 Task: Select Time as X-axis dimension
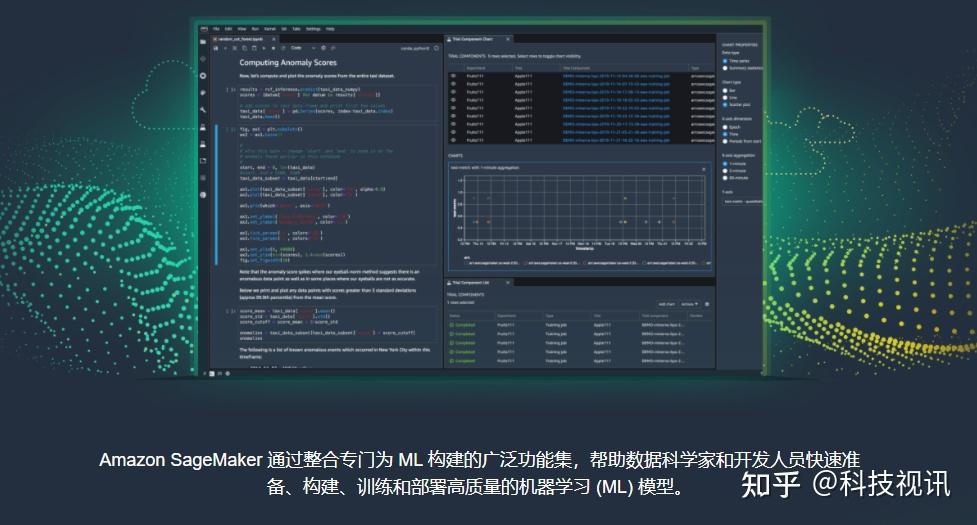pyautogui.click(x=725, y=134)
